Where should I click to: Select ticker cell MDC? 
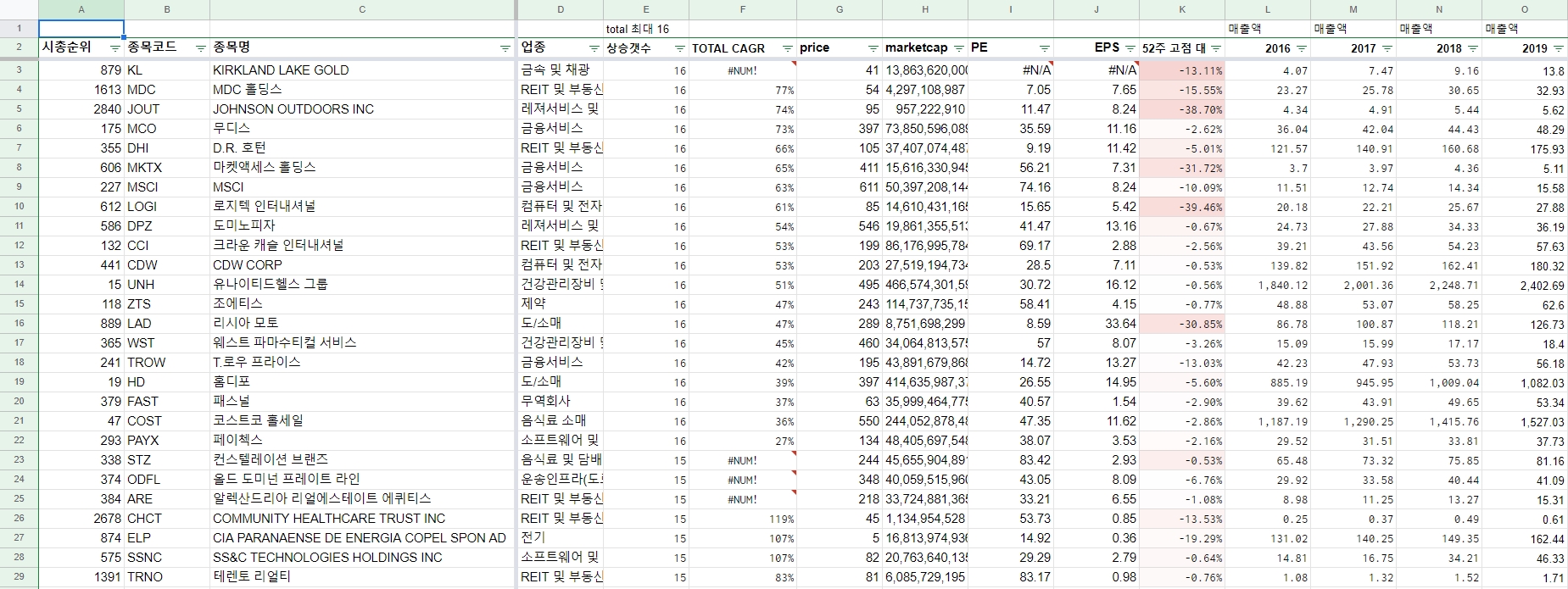click(x=167, y=90)
